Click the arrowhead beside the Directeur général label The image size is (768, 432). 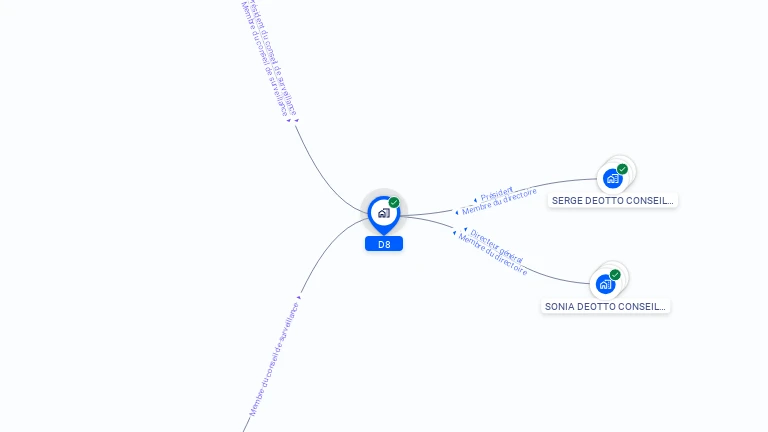point(466,231)
